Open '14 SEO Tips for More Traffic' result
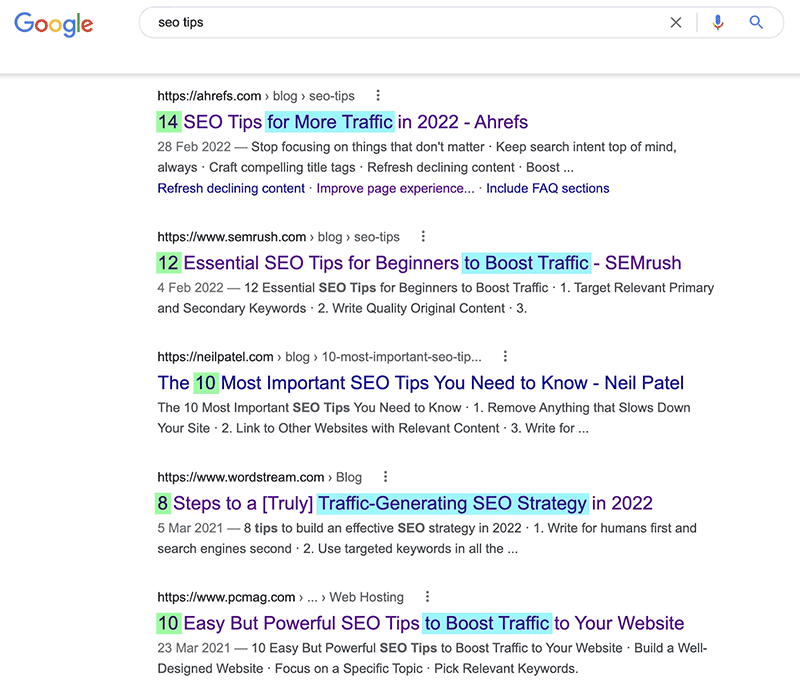 coord(342,122)
